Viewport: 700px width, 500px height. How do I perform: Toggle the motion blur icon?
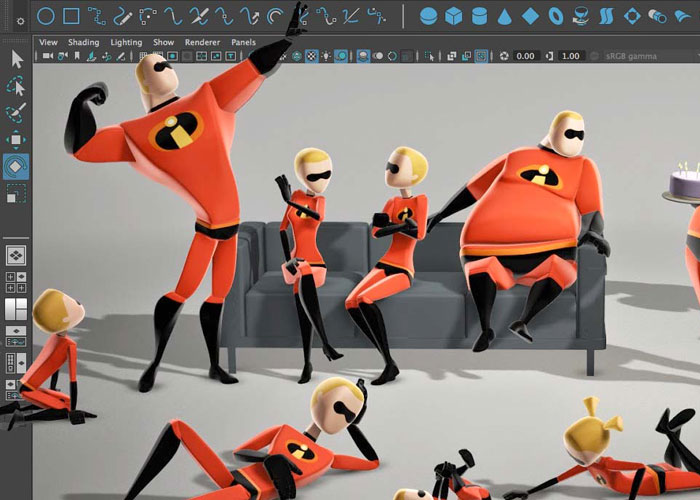378,56
